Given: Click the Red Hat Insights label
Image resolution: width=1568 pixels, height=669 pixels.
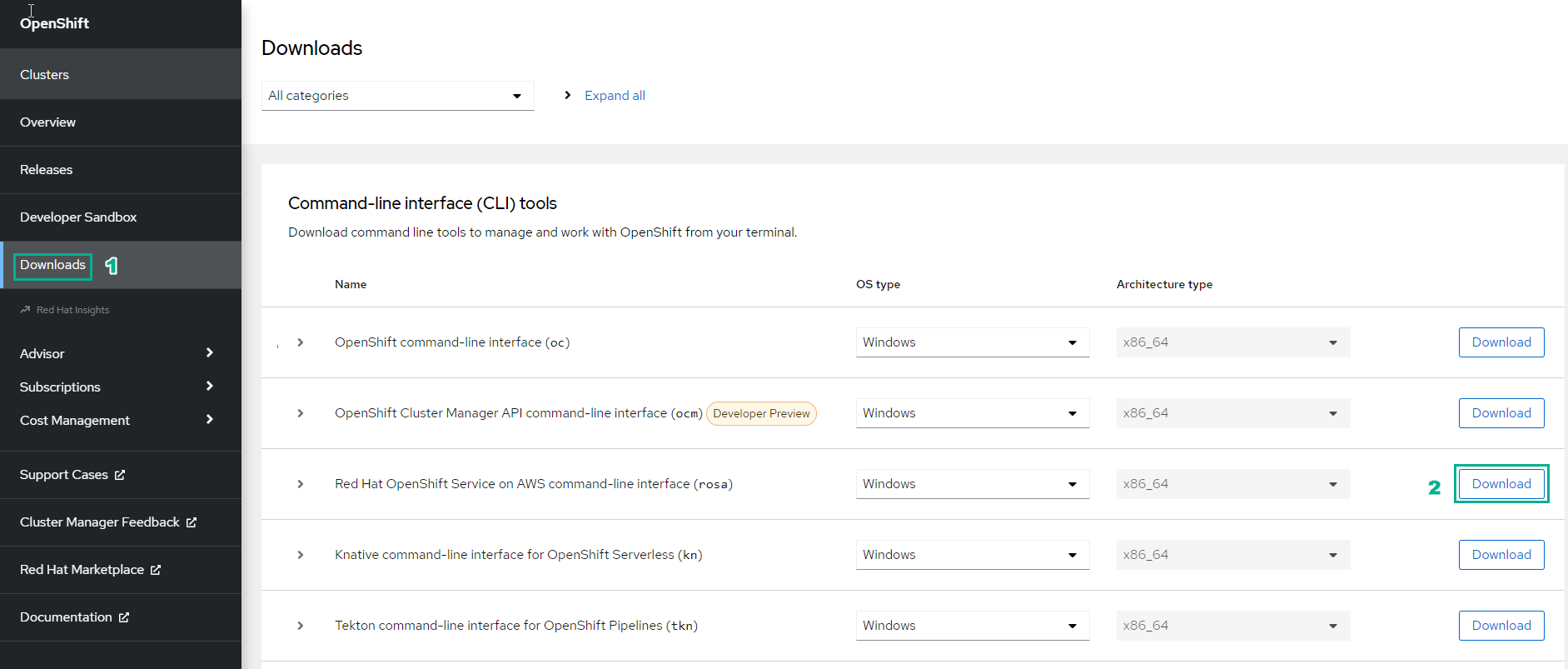Looking at the screenshot, I should point(72,310).
